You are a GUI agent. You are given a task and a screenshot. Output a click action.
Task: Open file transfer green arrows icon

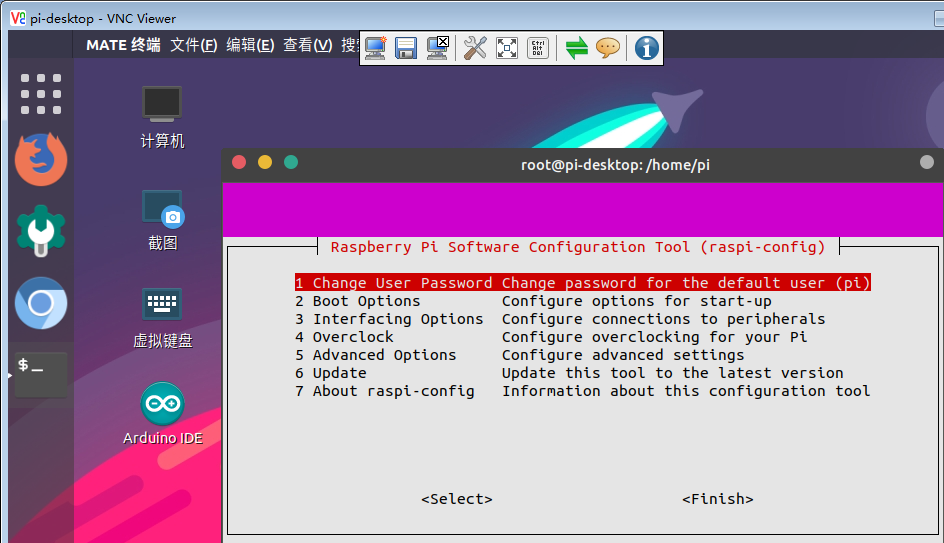click(x=576, y=47)
